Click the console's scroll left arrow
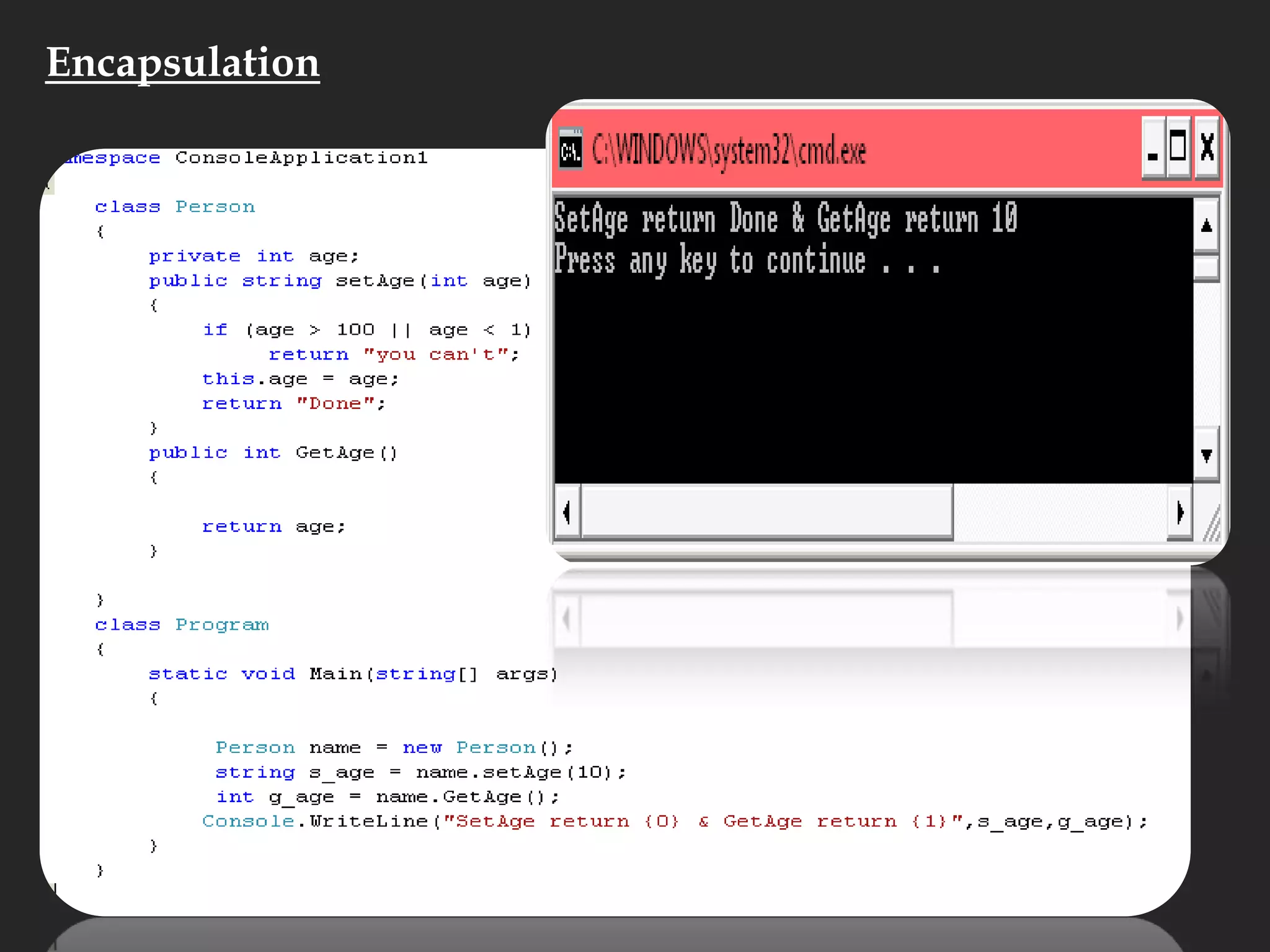The height and width of the screenshot is (952, 1270). pyautogui.click(x=567, y=513)
